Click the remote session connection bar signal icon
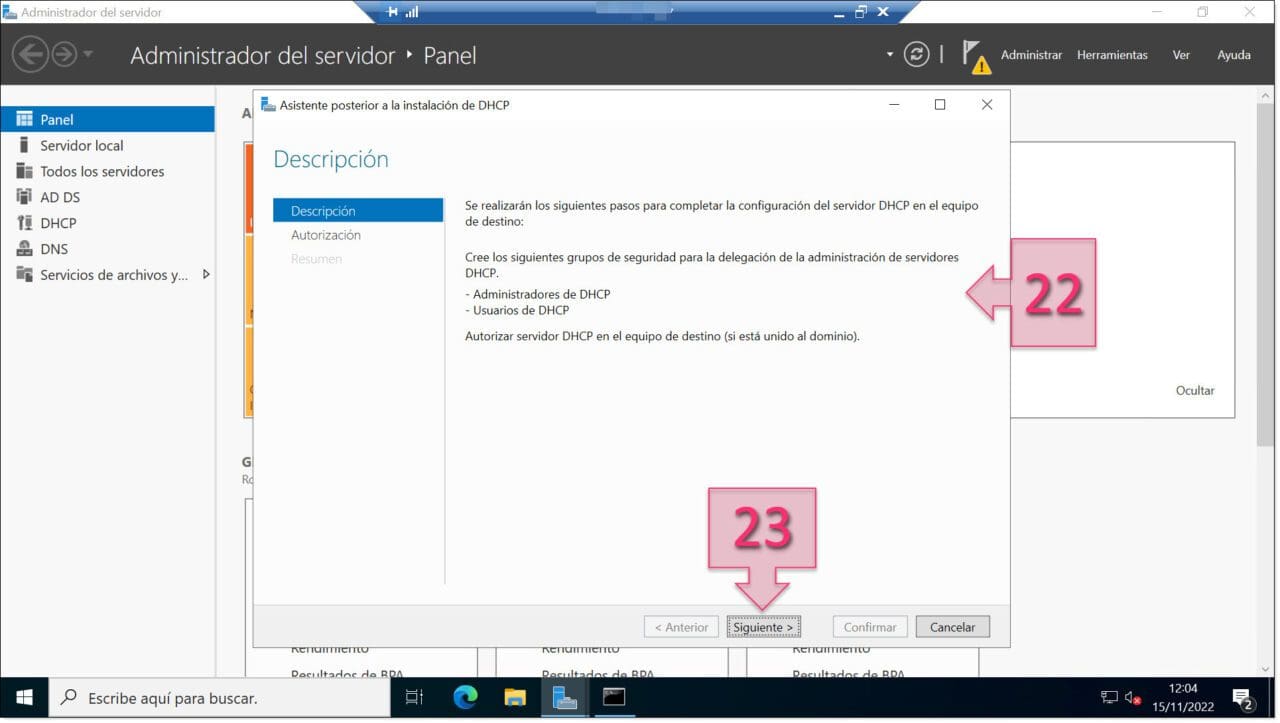The width and height of the screenshot is (1280, 723). pos(411,12)
